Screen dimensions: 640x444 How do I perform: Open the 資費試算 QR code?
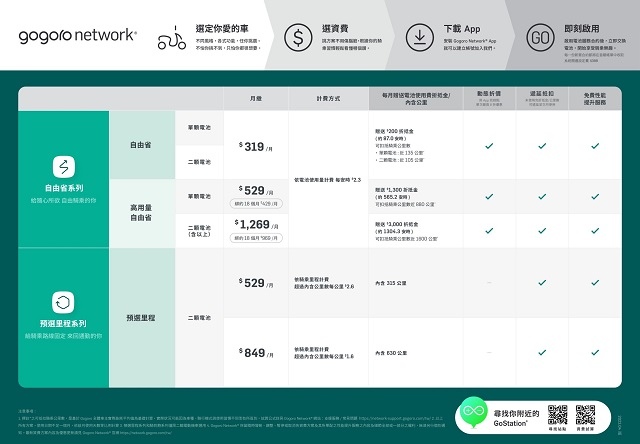(585, 415)
